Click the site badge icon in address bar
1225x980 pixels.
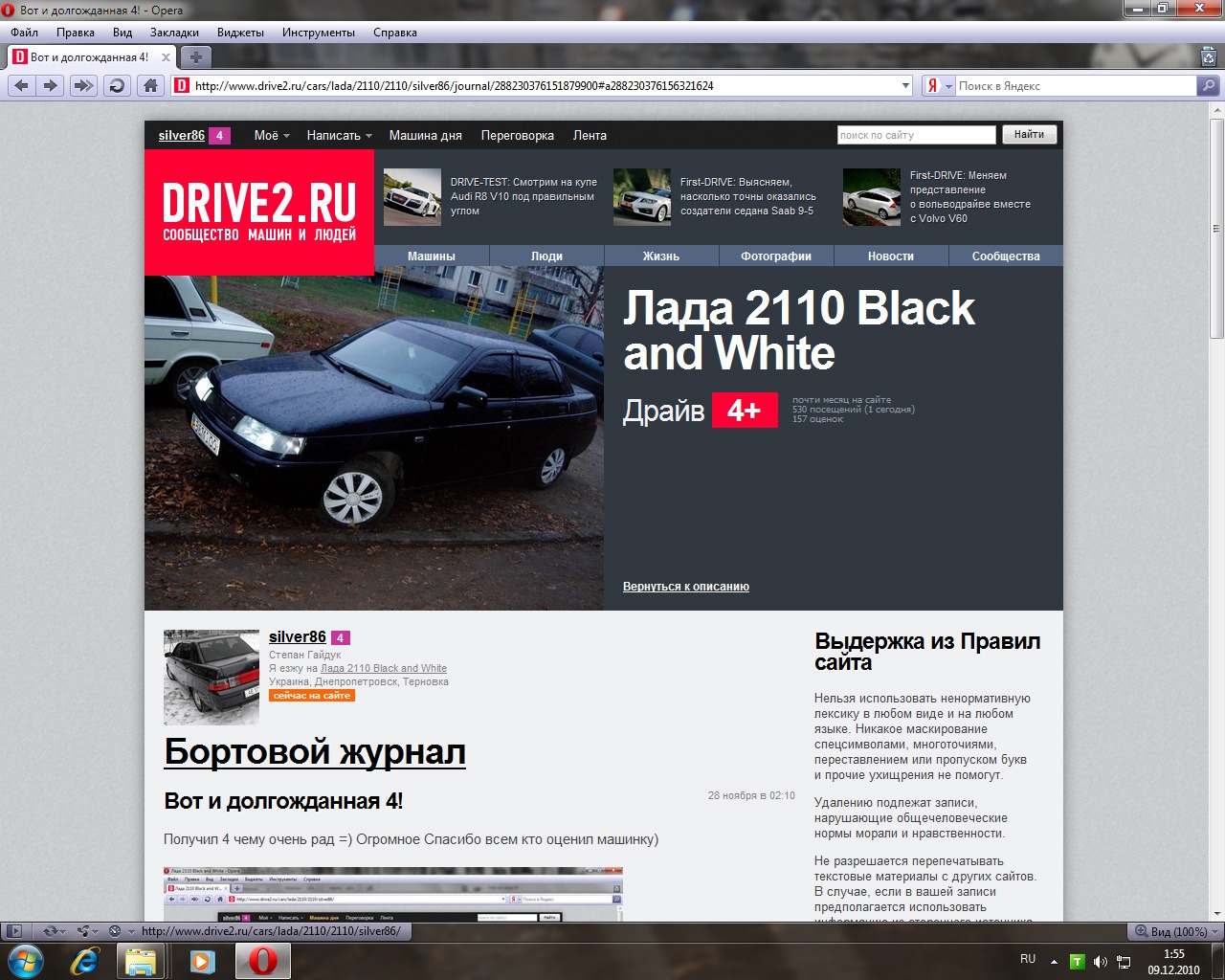tap(182, 85)
